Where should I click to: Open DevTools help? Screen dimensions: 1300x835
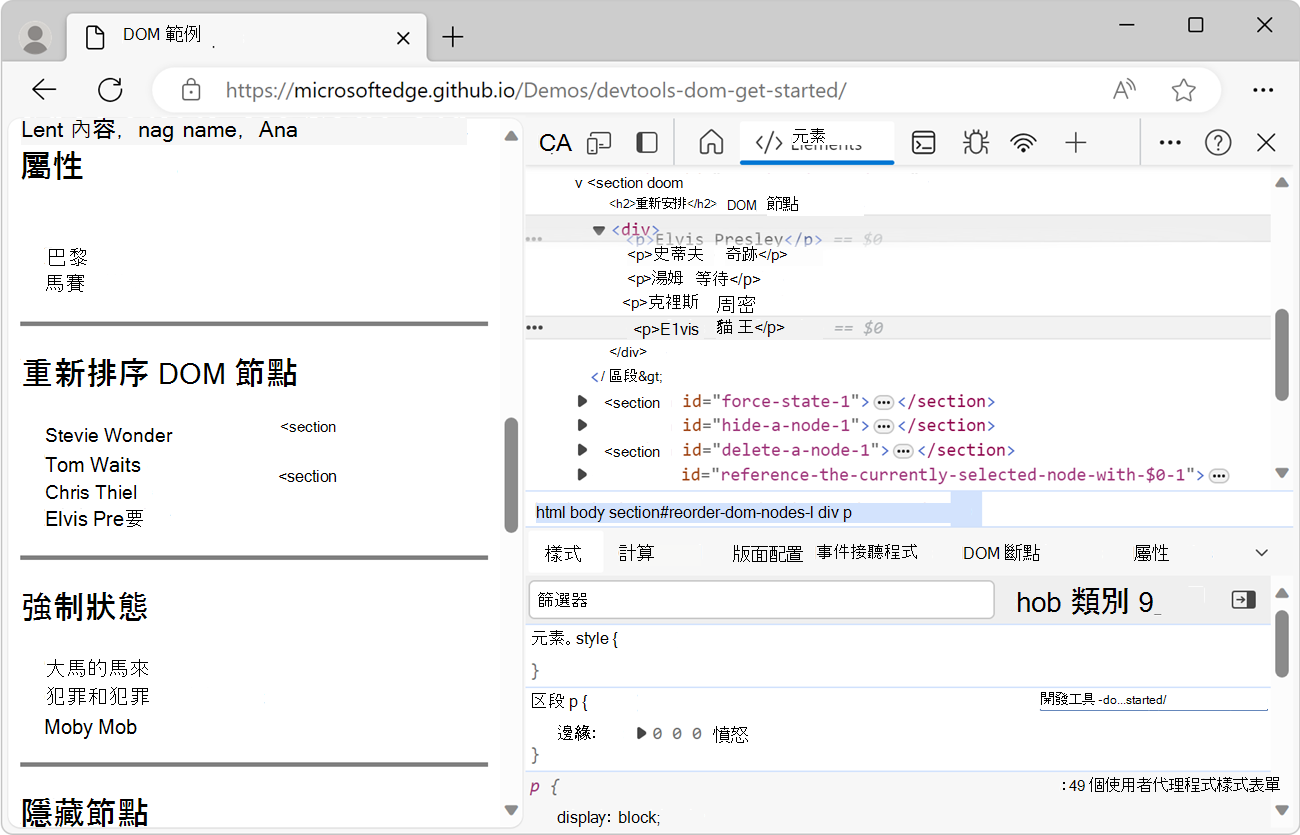point(1218,143)
